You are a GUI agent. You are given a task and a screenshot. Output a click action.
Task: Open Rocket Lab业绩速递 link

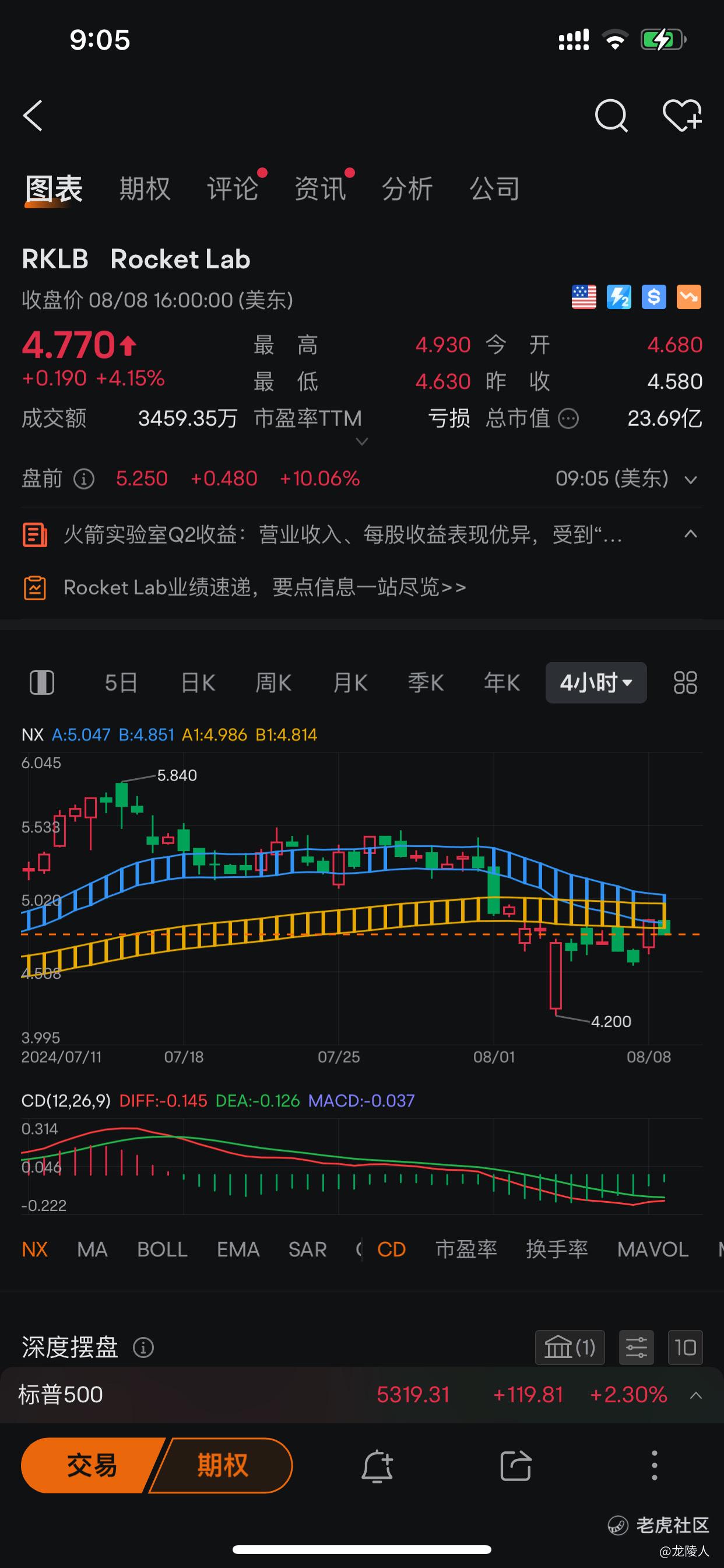265,587
